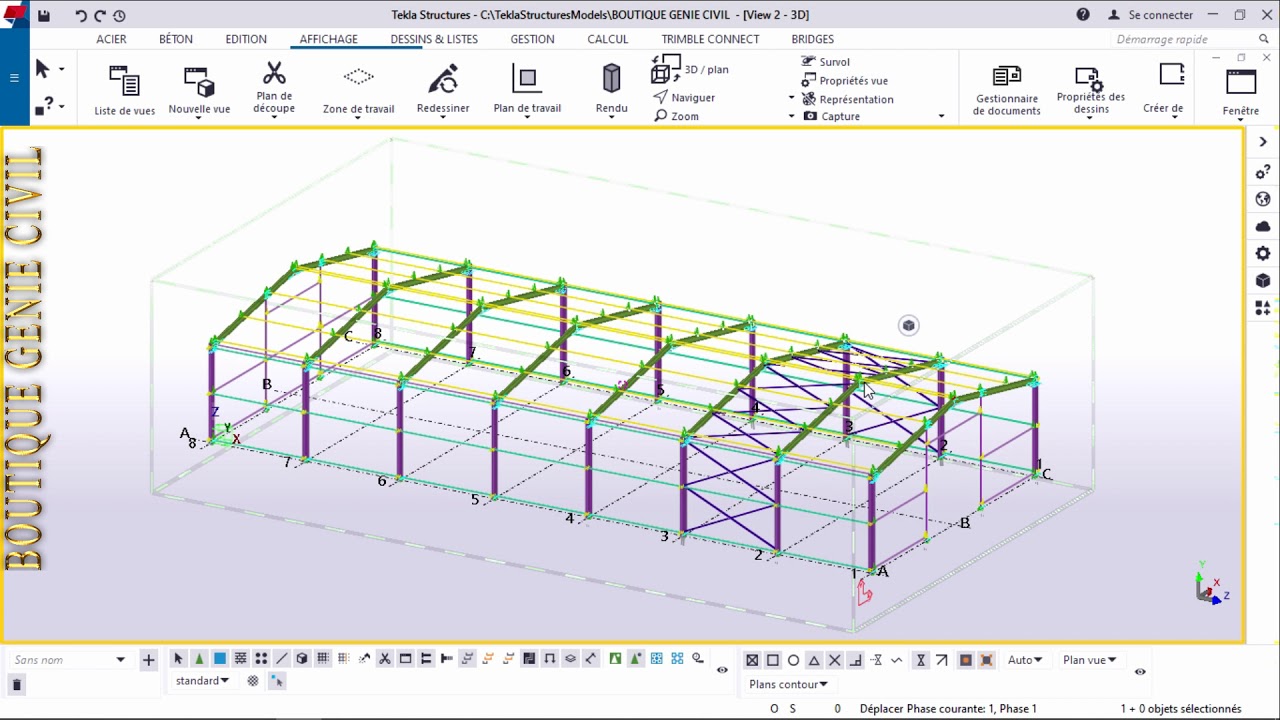1280x720 pixels.
Task: Toggle the select lines slash switch
Action: pos(282,659)
